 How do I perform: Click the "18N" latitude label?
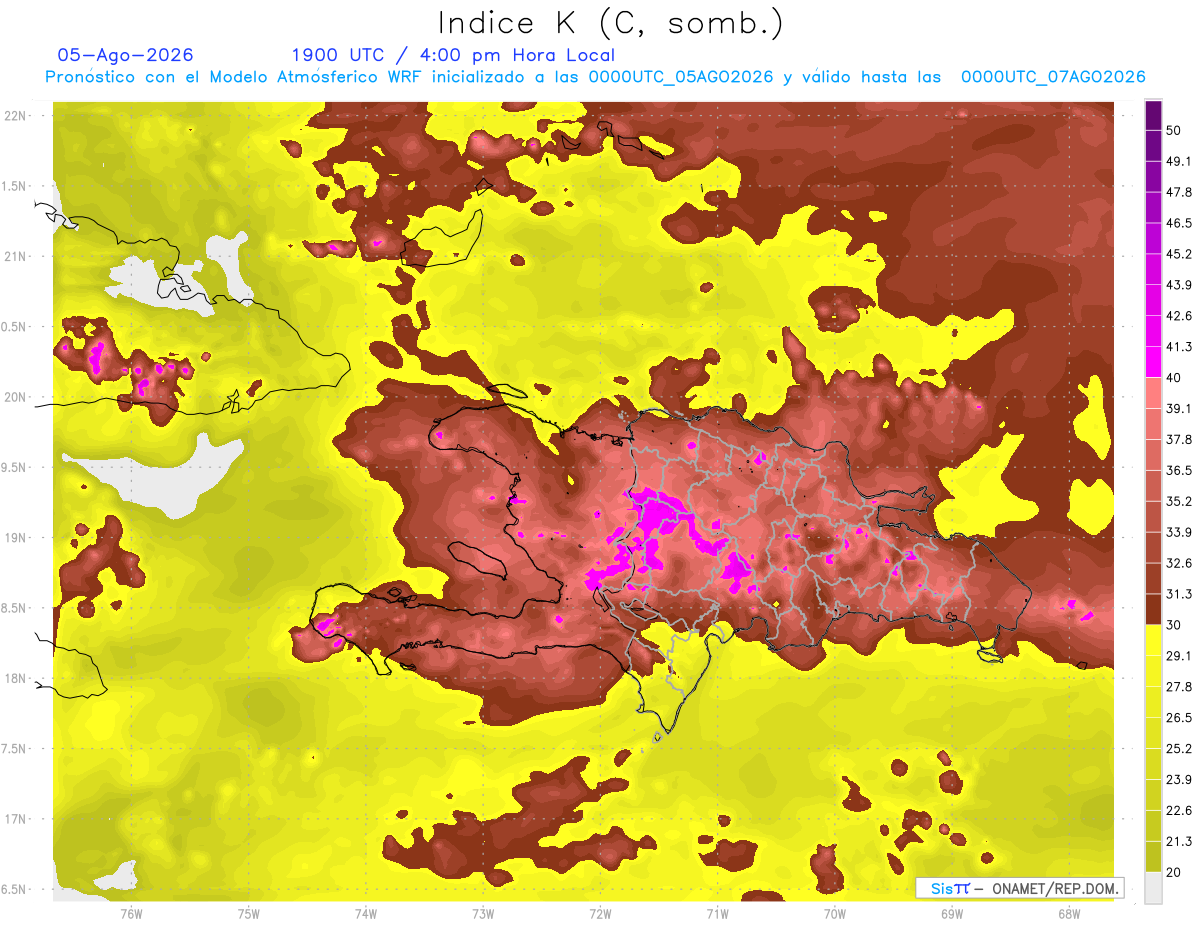point(17,678)
